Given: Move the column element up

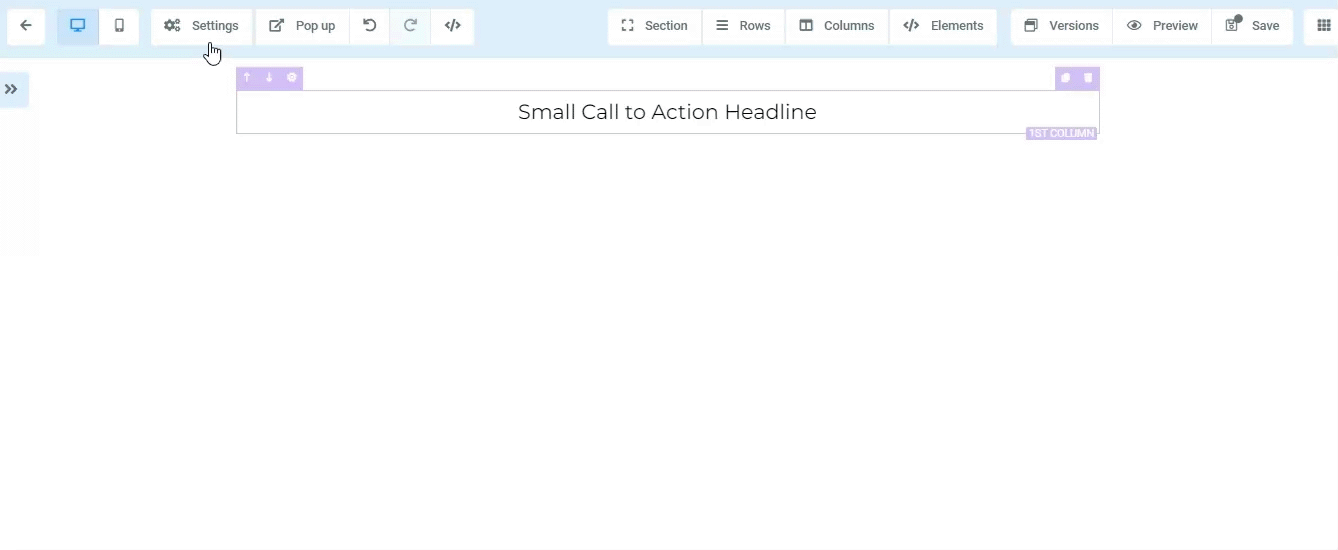Looking at the screenshot, I should tap(247, 78).
